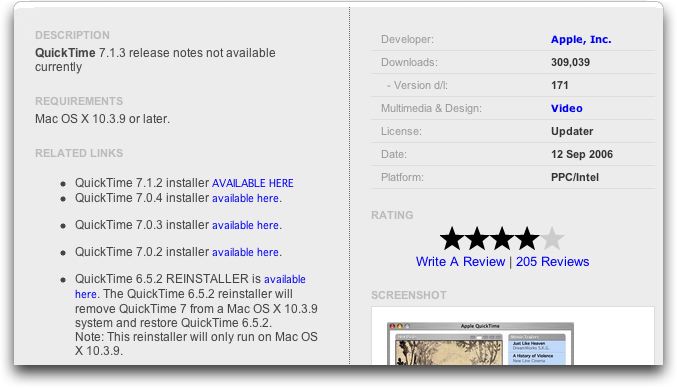This screenshot has height=388, width=677.
Task: Select the version download count 171
Action: 559,85
